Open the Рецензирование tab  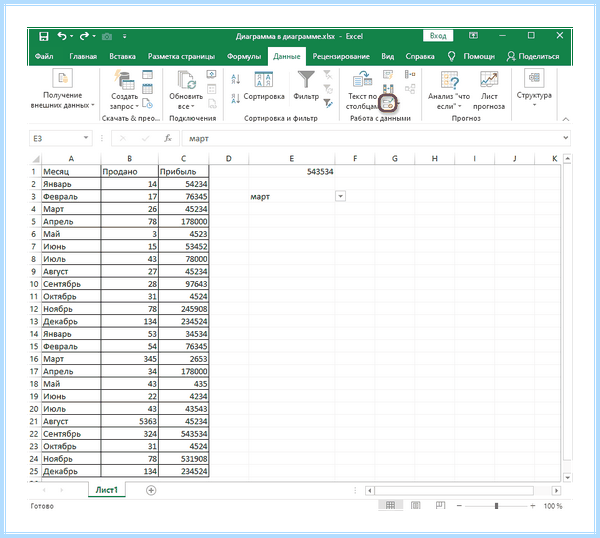click(x=341, y=57)
